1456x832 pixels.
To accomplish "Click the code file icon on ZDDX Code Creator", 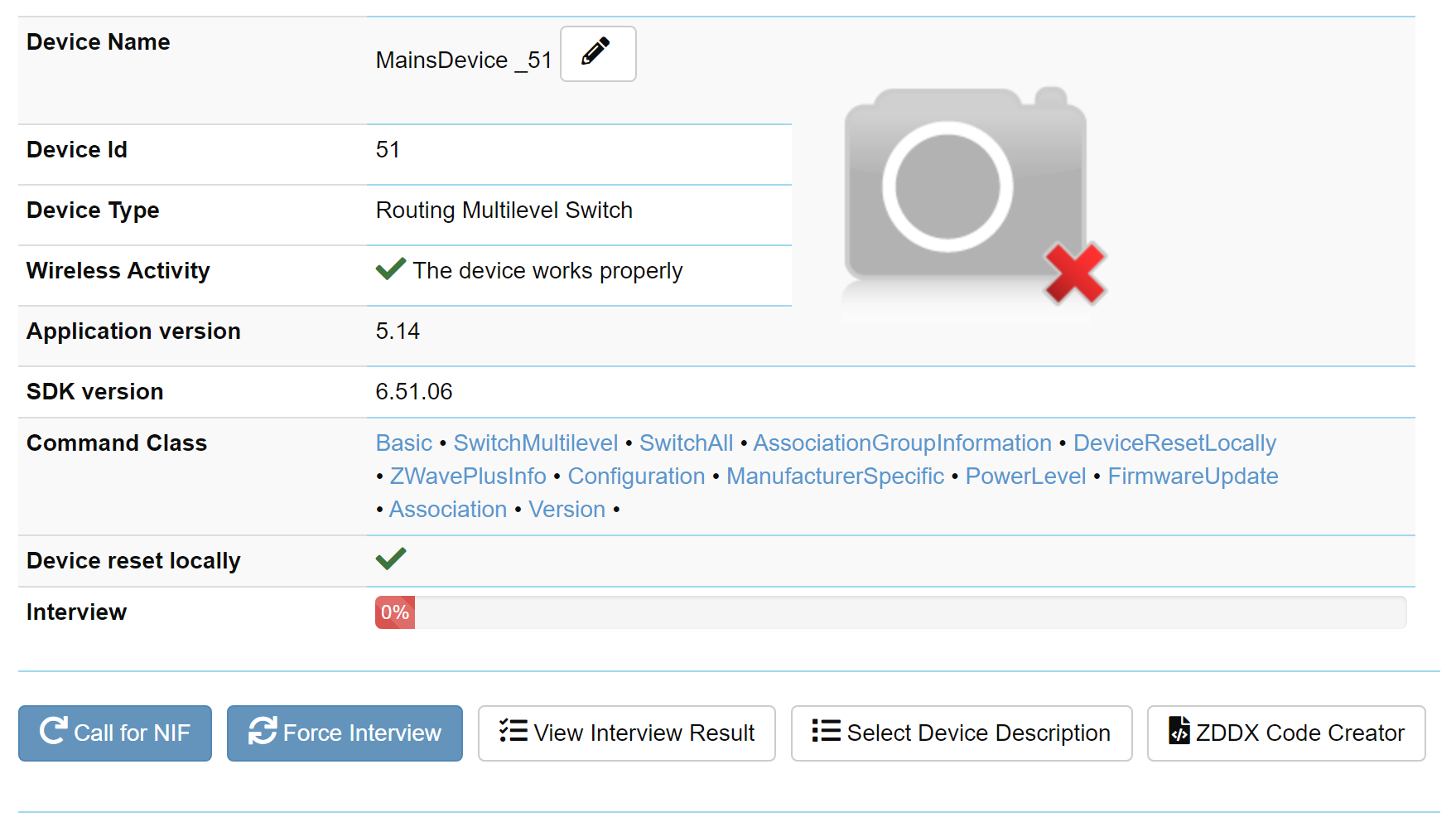I will coord(1179,730).
